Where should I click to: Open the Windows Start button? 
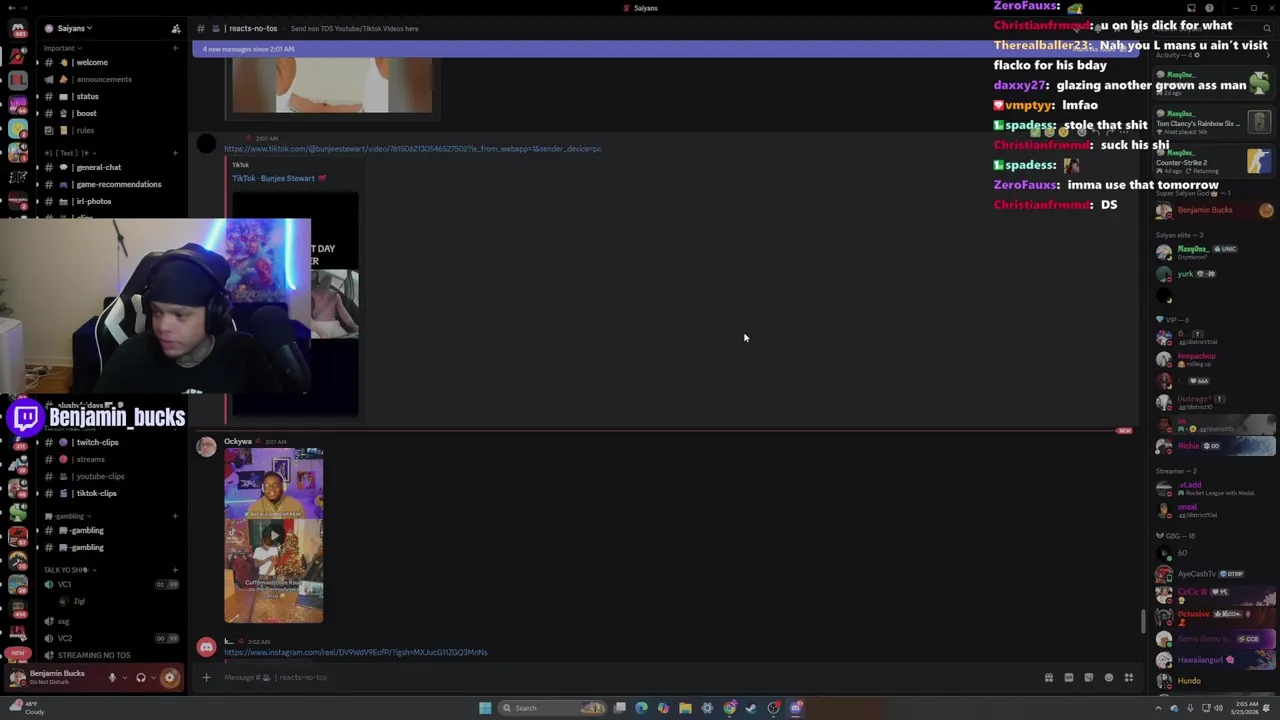(485, 708)
